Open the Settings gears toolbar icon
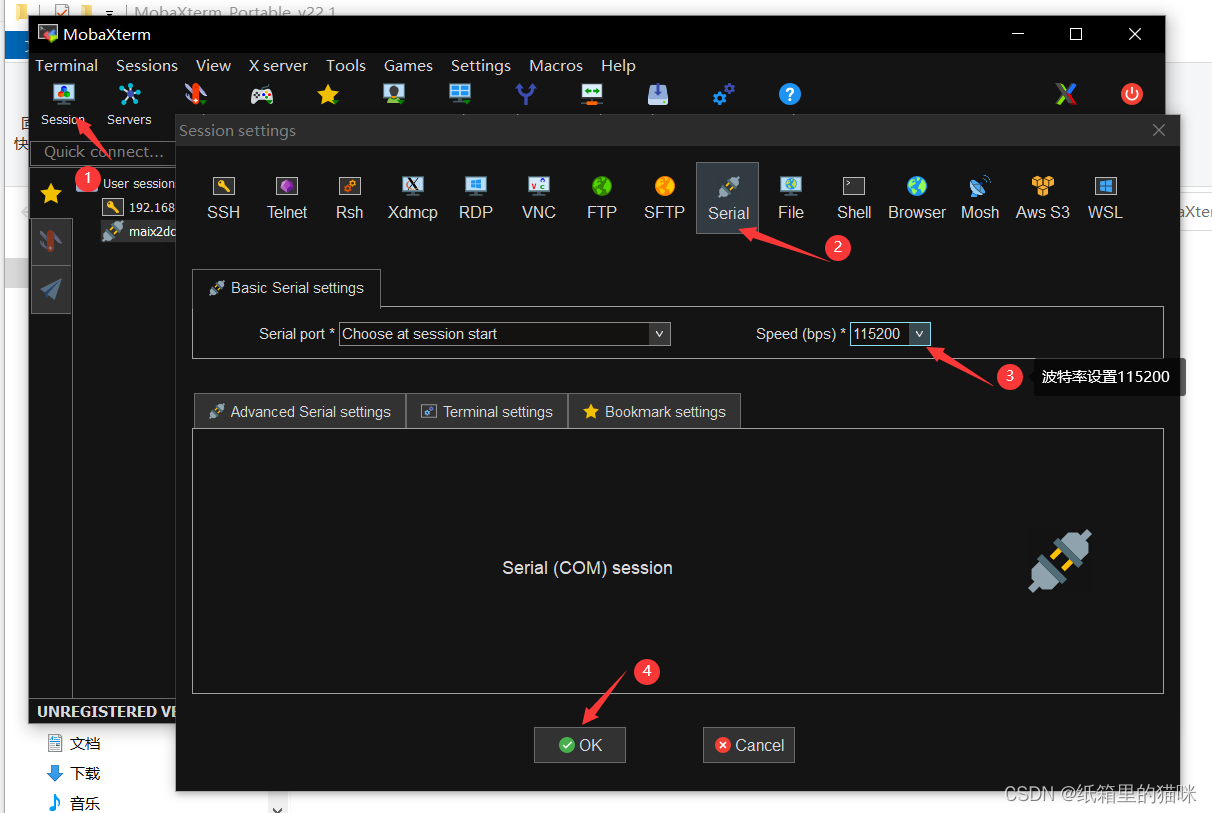Viewport: 1212px width, 813px height. 724,95
